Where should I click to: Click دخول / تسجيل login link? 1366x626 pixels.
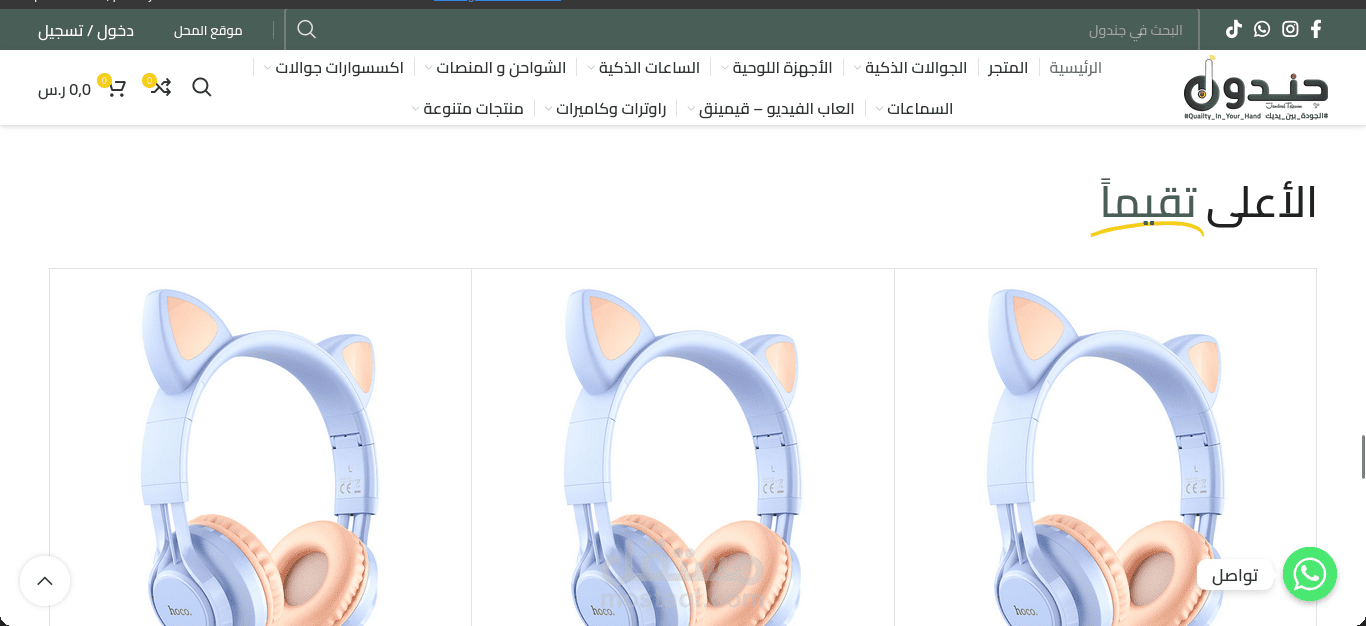[x=86, y=30]
